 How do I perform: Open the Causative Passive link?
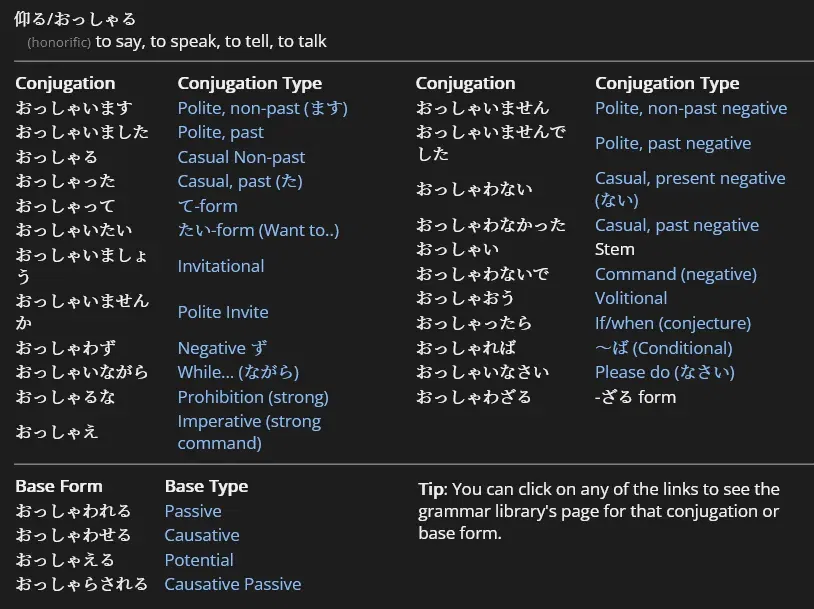click(x=232, y=584)
